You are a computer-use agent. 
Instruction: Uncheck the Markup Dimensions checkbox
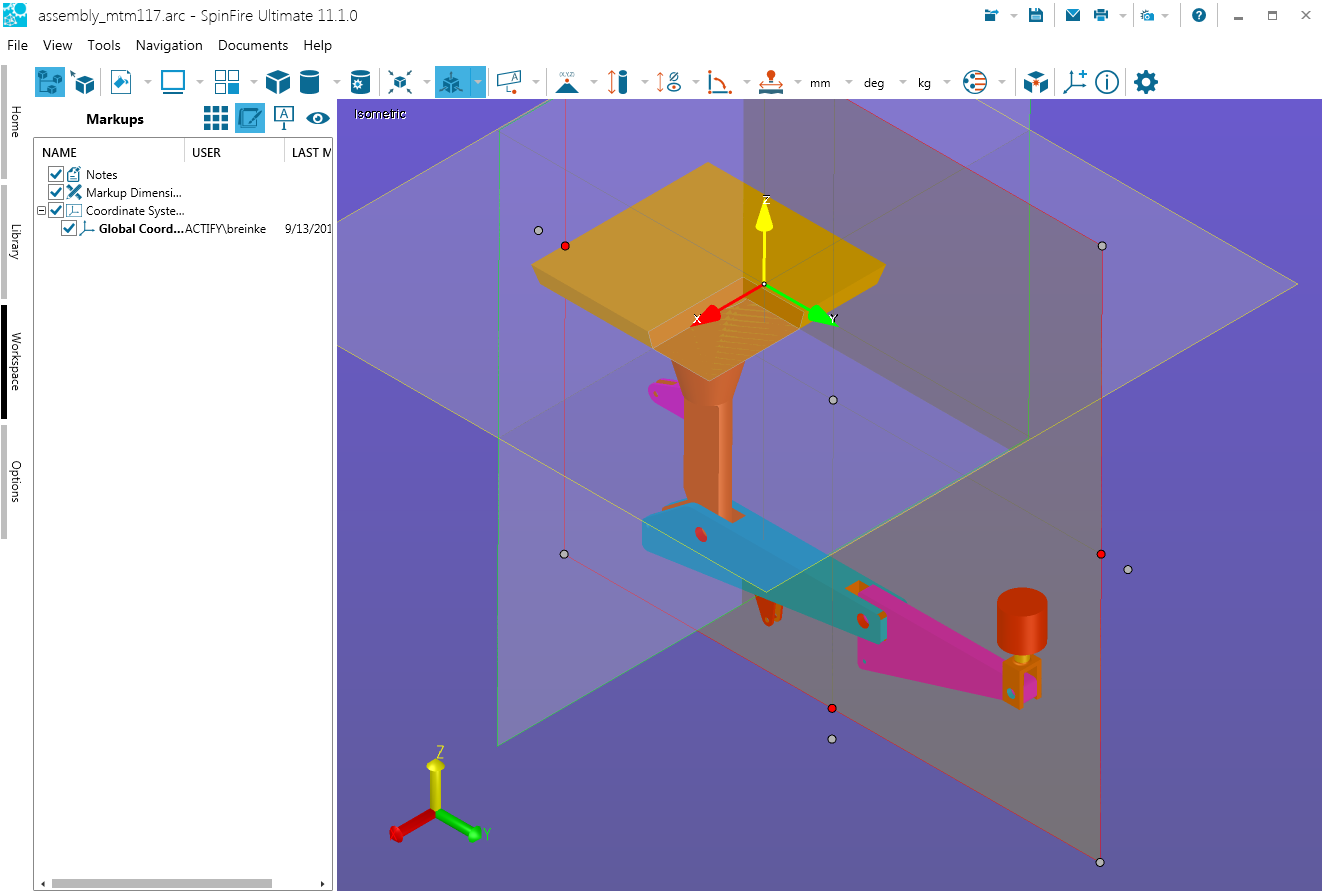click(x=56, y=193)
